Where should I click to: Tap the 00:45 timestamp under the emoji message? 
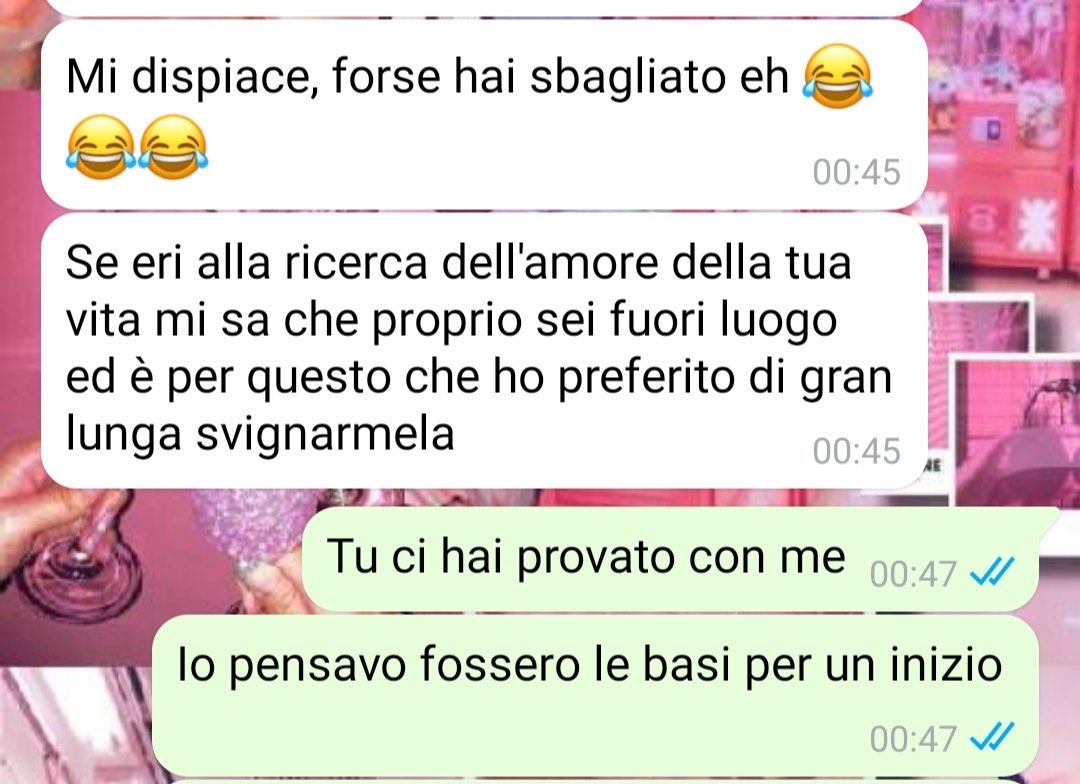[856, 172]
